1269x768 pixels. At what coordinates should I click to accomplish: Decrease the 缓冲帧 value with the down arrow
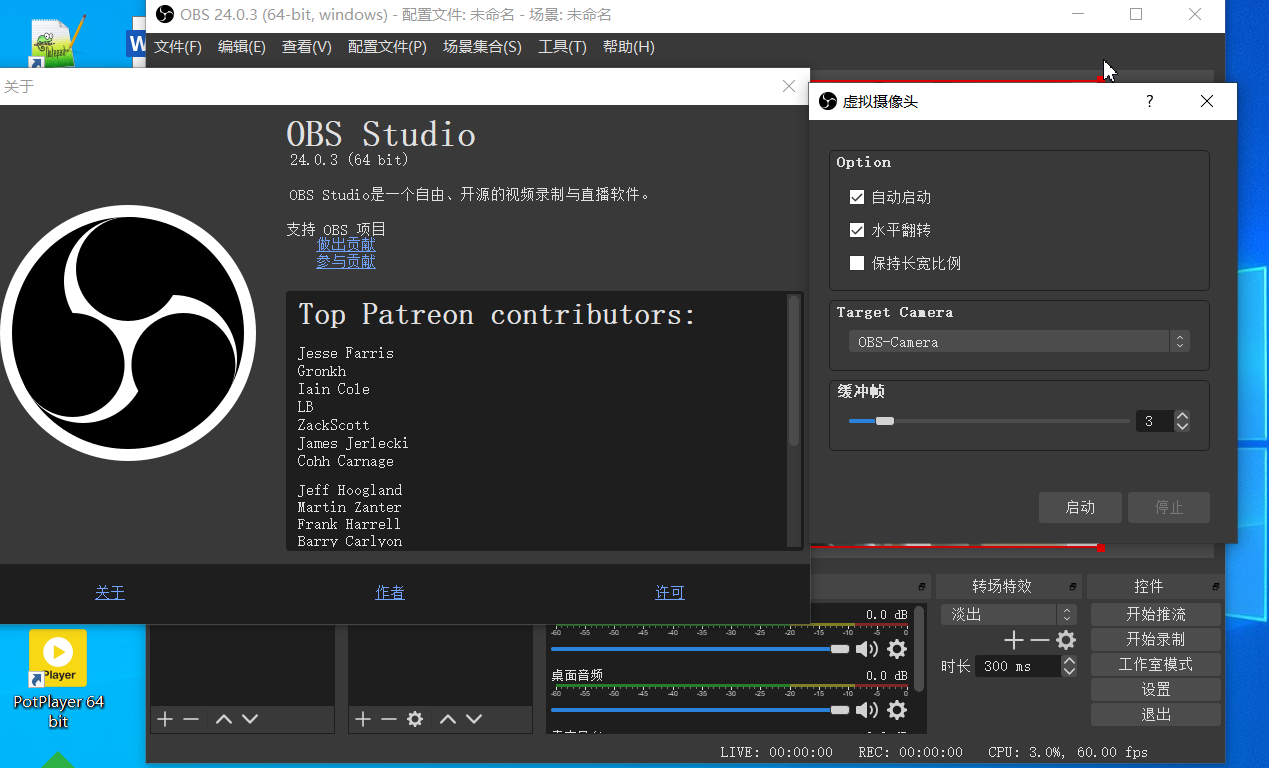(x=1182, y=427)
